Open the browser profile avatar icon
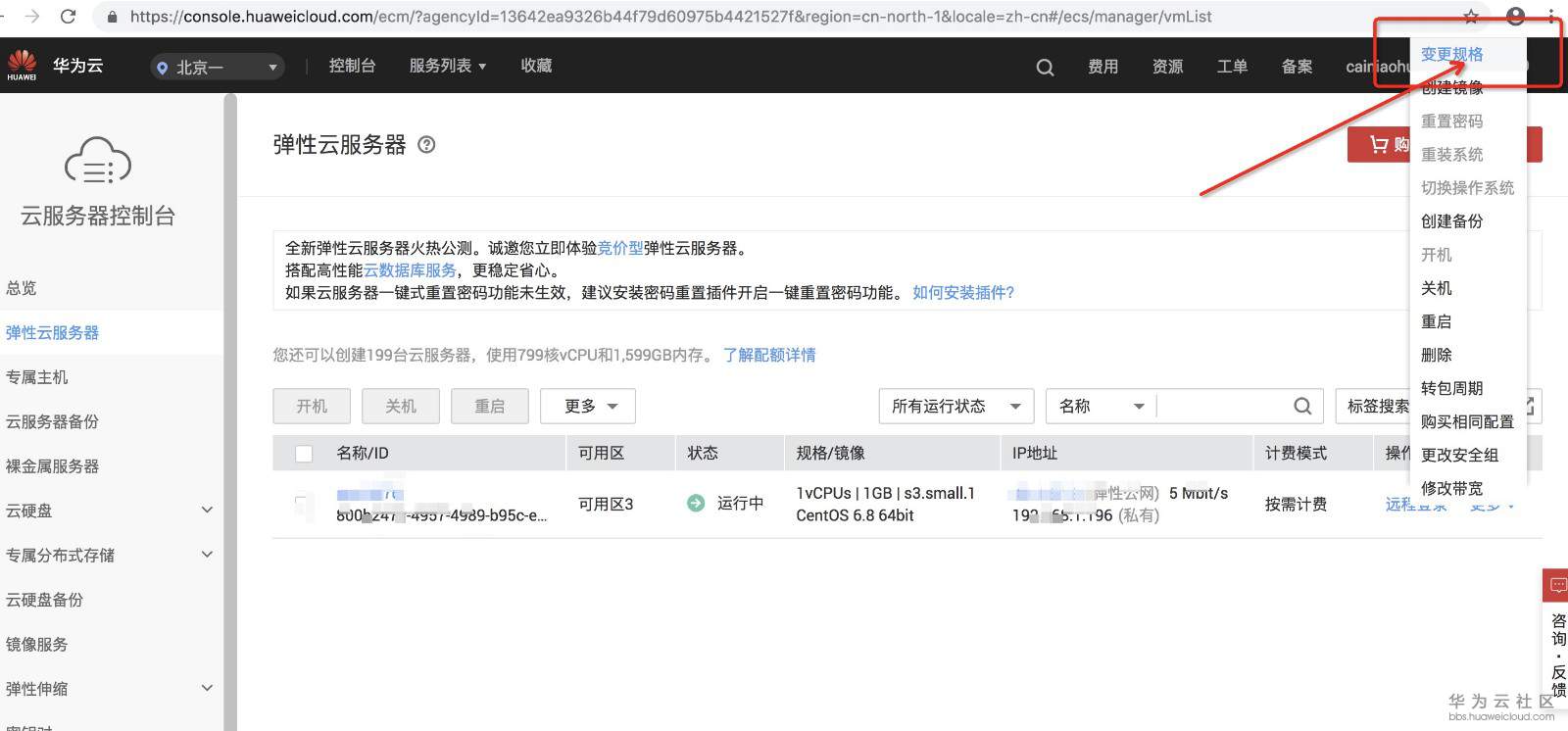Image resolution: width=1568 pixels, height=731 pixels. [x=1515, y=16]
